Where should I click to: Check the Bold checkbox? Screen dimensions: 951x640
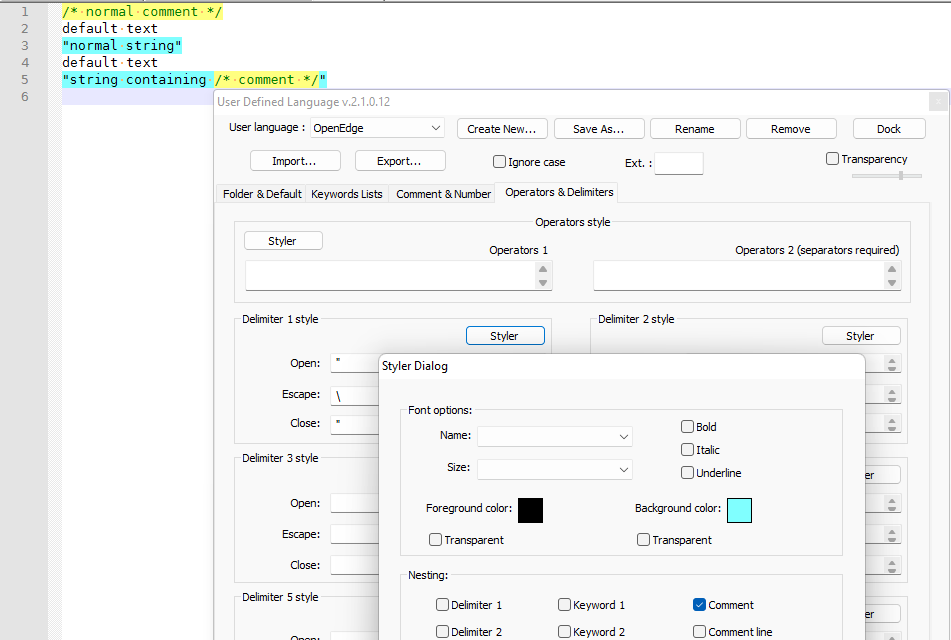pyautogui.click(x=687, y=426)
